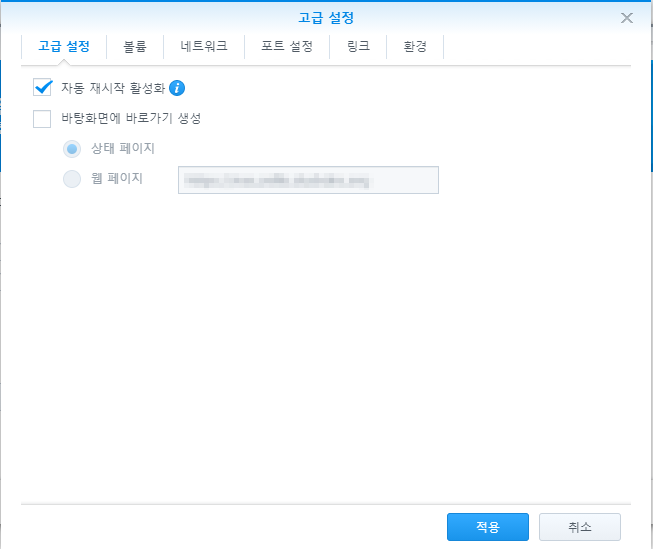Enable 바탕화면에 바로가기 생성 checkbox
653x549 pixels.
pyautogui.click(x=42, y=119)
